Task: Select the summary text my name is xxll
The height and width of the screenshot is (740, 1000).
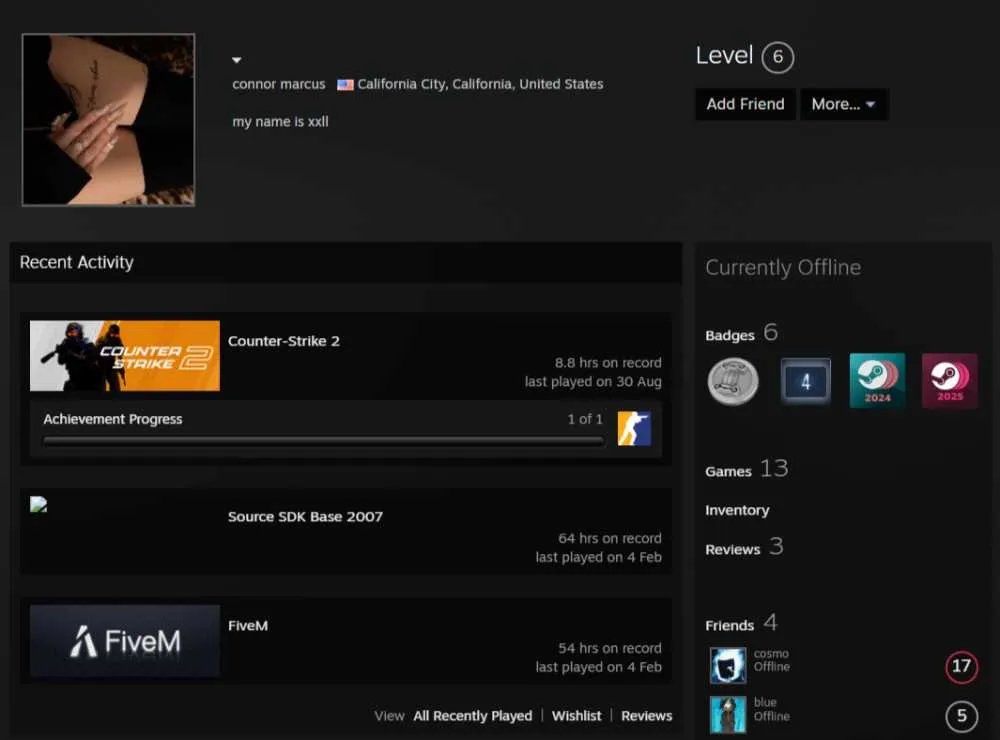Action: coord(281,121)
